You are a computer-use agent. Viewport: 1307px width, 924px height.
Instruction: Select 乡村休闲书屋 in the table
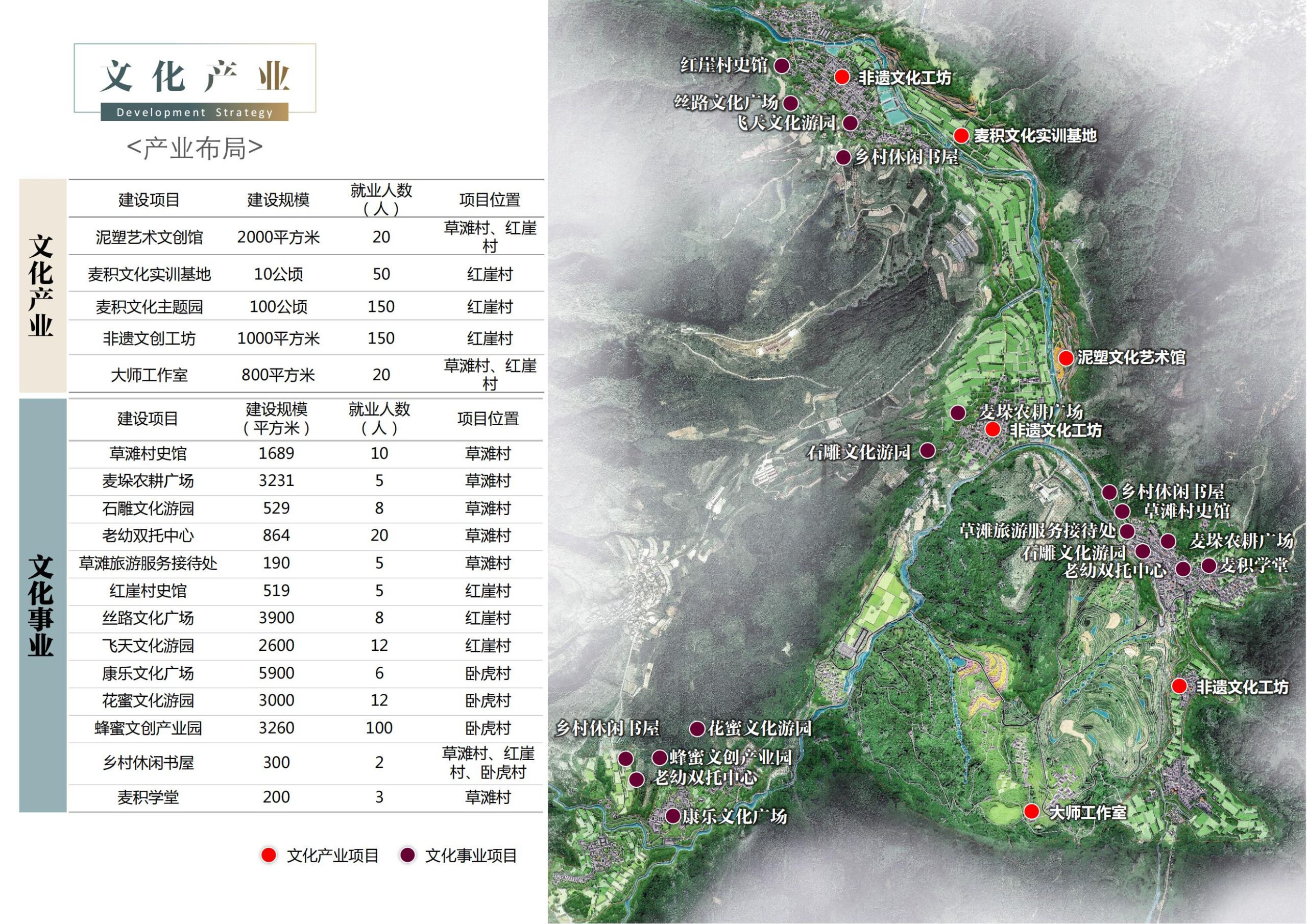[148, 763]
